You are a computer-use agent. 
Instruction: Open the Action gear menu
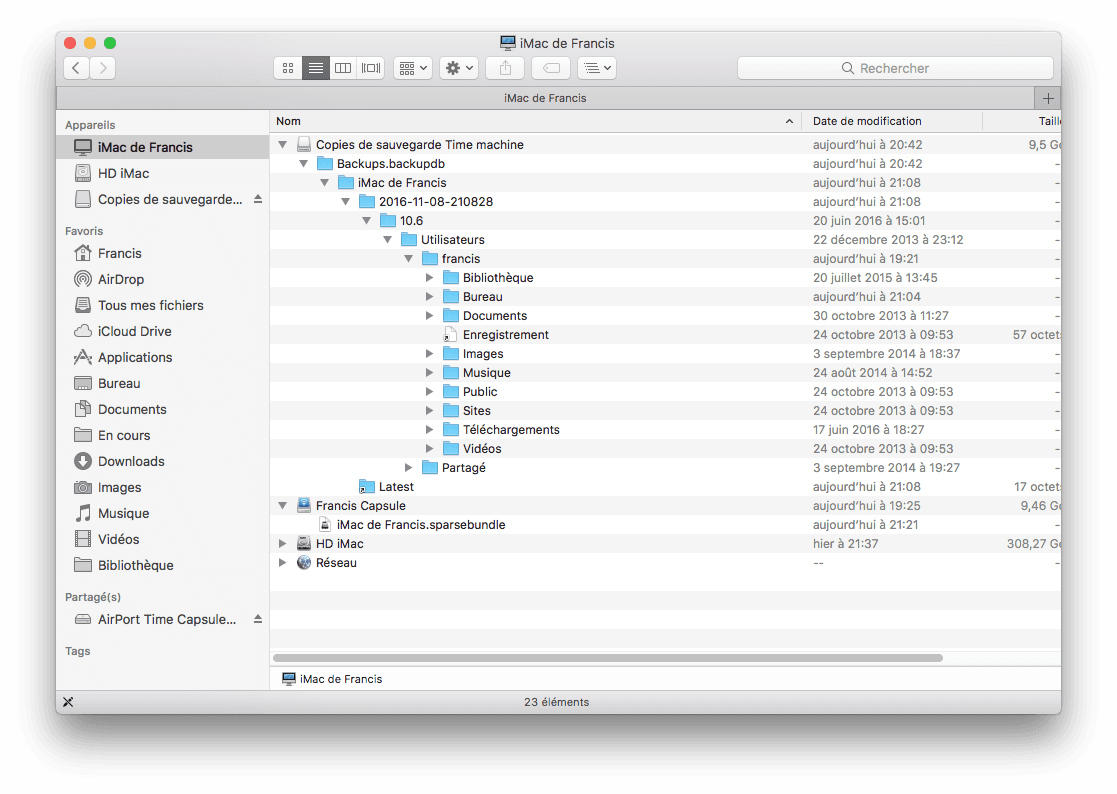click(x=459, y=68)
